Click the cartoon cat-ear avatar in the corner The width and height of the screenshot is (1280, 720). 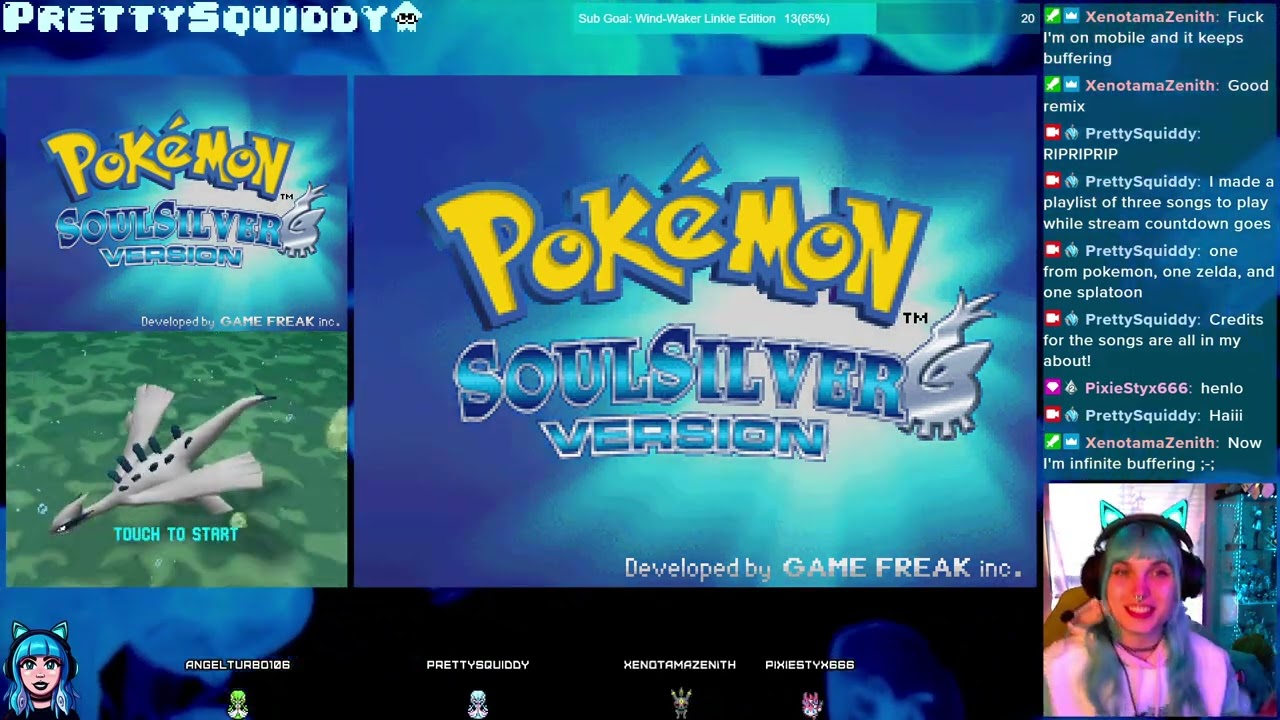(x=41, y=668)
